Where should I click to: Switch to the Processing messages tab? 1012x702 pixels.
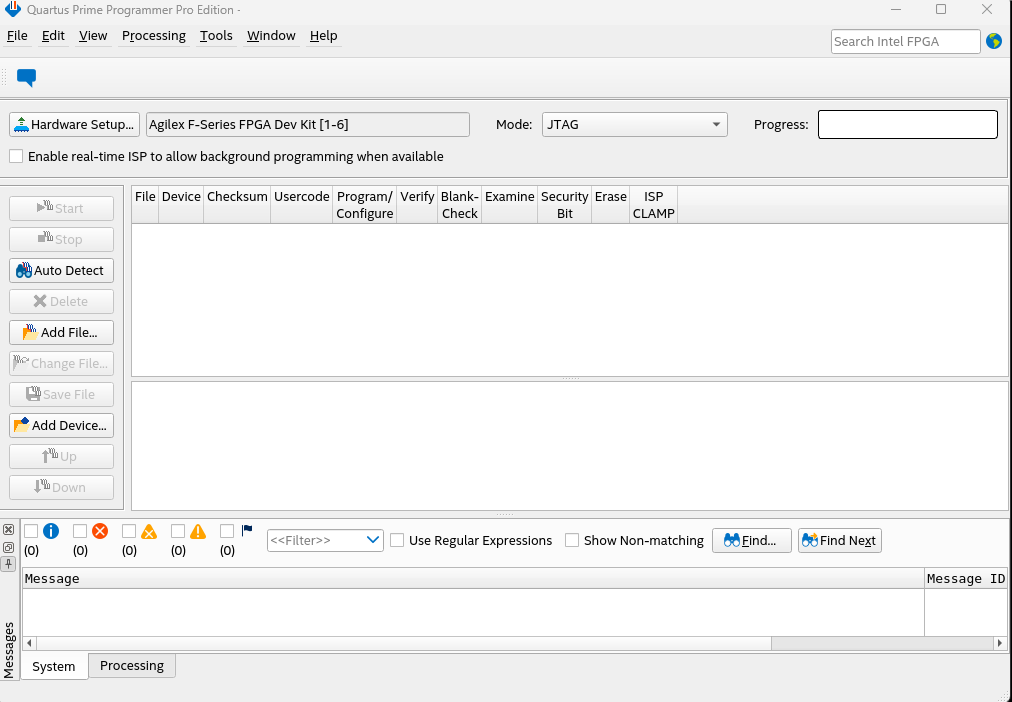131,665
